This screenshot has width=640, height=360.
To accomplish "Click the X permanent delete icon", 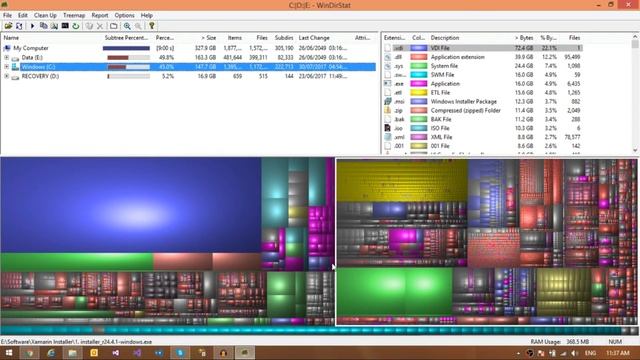I will 100,26.
